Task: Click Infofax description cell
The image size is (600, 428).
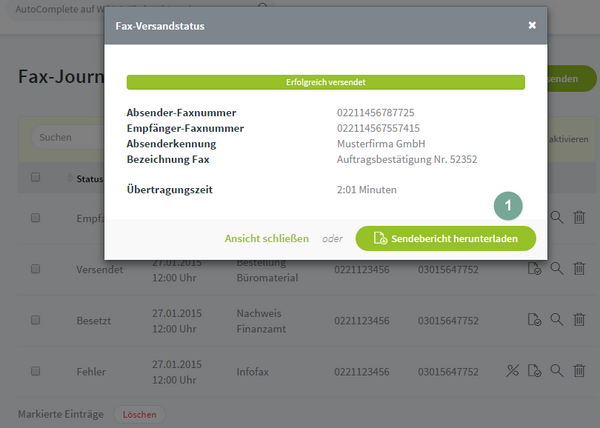Action: pyautogui.click(x=253, y=372)
